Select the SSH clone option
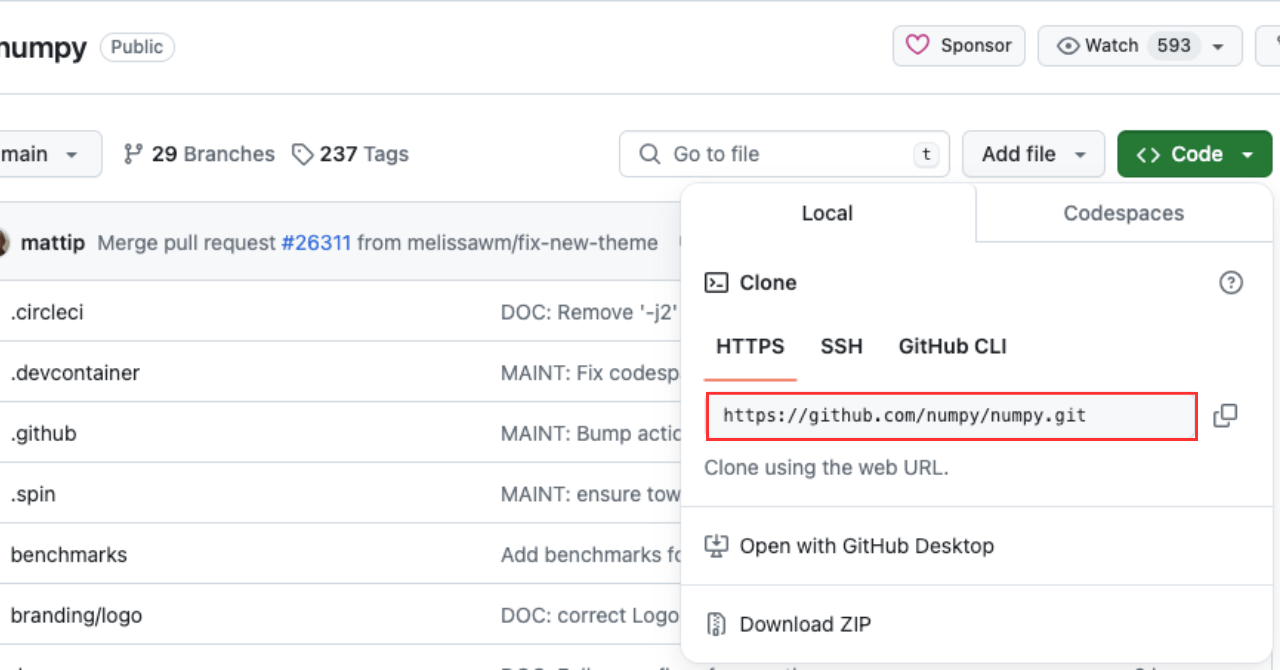 tap(842, 347)
